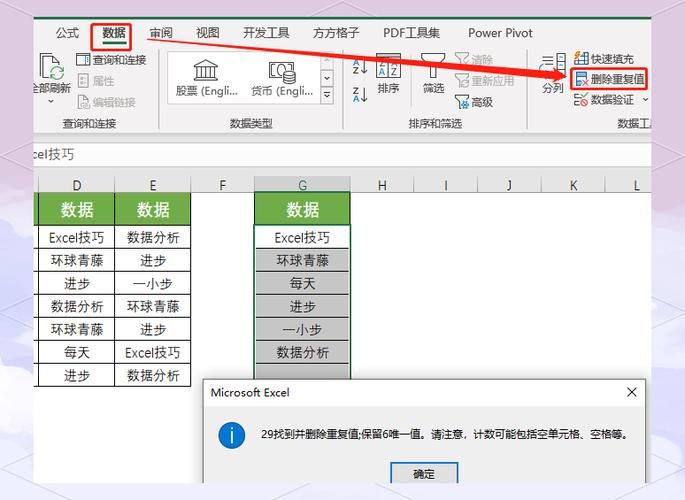
Task: Expand the 数据验证 dropdown arrow
Action: pyautogui.click(x=645, y=100)
